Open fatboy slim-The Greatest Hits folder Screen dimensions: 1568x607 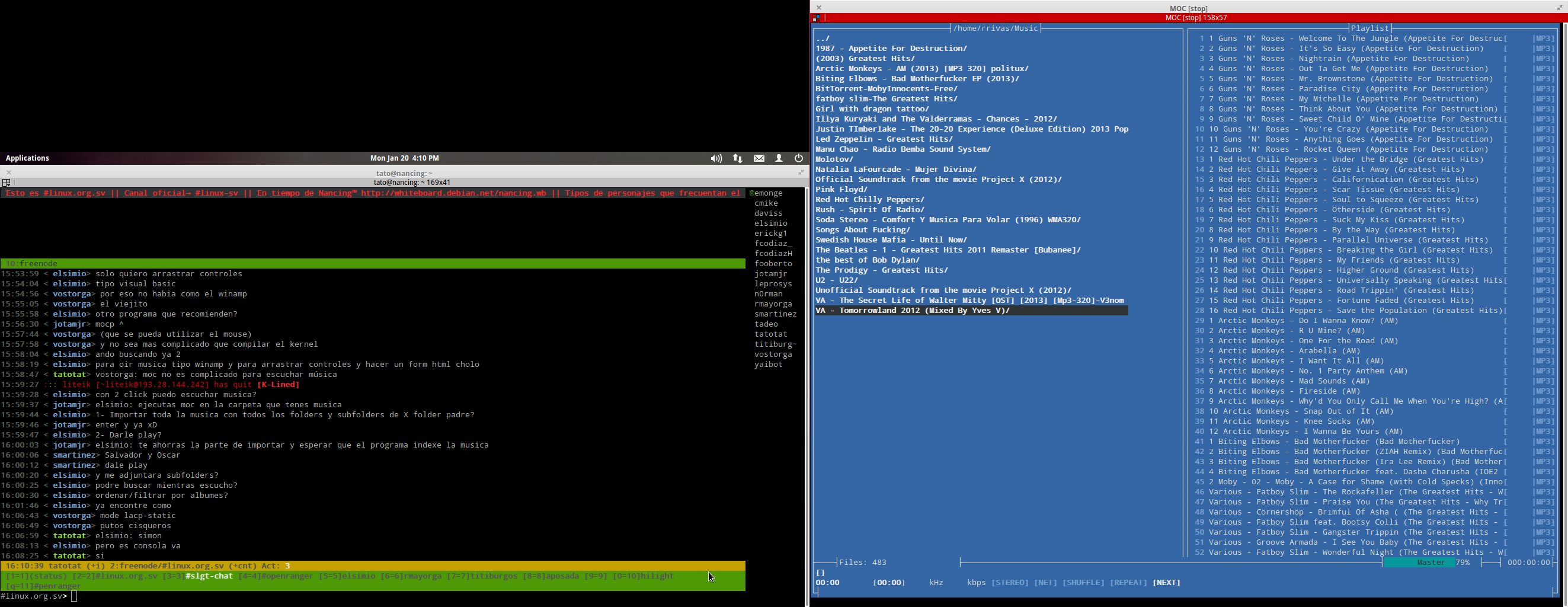887,98
